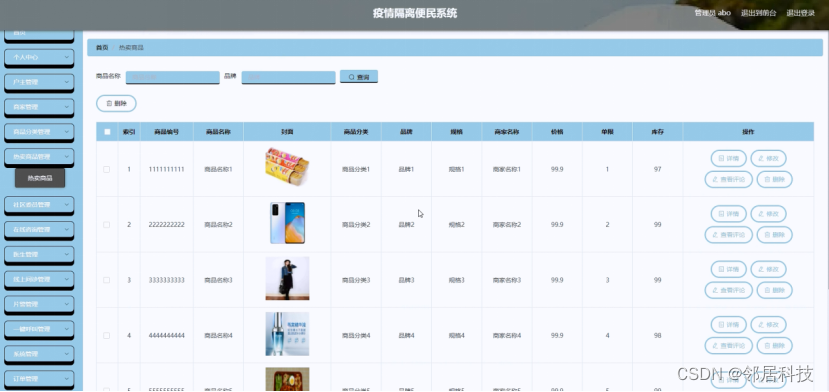The image size is (829, 392).
Task: Click the bulk 删除 button above the table
Action: 116,104
